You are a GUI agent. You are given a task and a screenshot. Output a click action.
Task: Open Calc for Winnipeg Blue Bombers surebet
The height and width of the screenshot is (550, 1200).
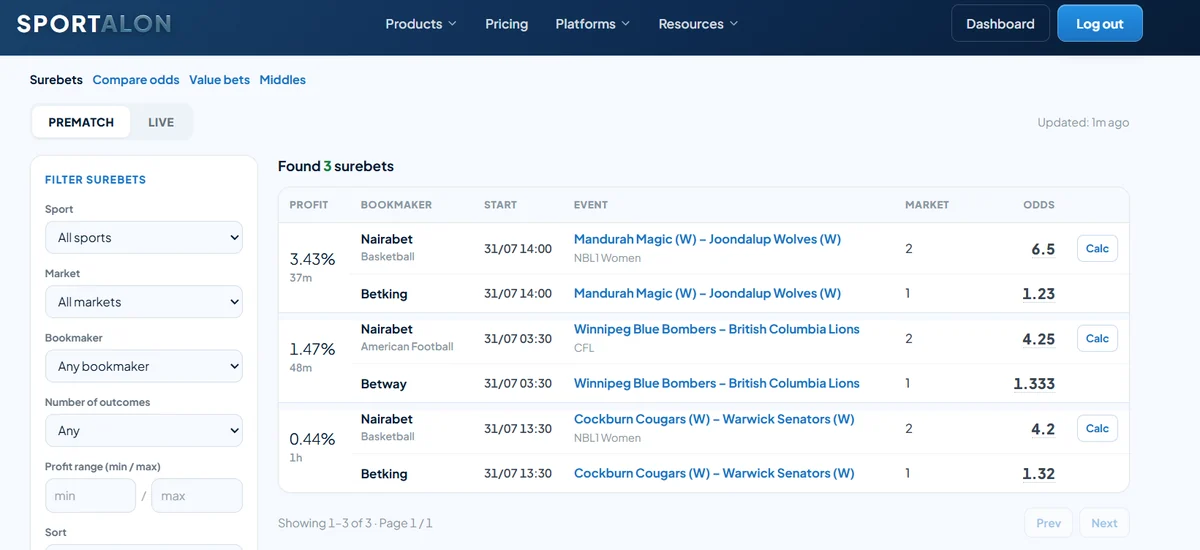pos(1097,339)
